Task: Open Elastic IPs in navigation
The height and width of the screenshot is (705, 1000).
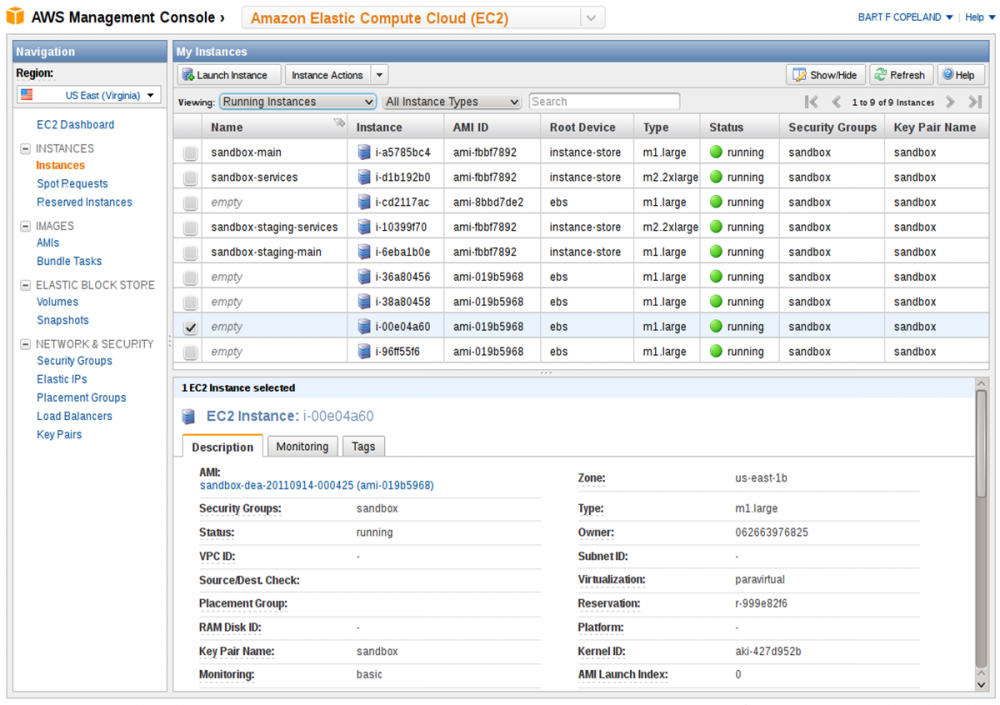Action: [61, 379]
